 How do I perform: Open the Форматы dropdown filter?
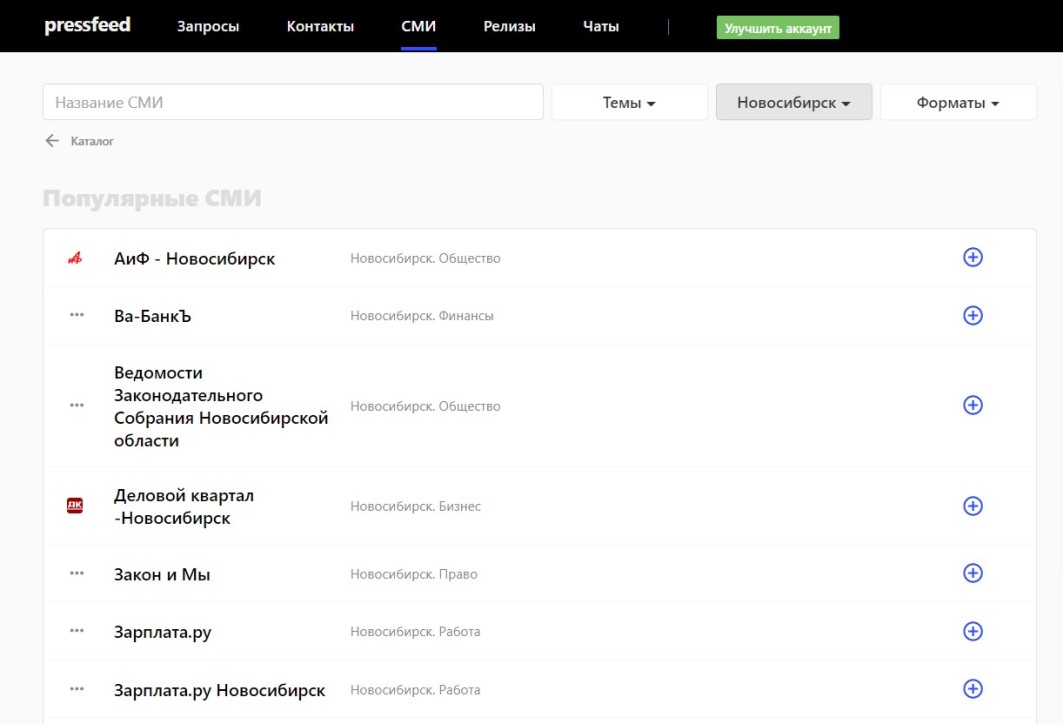pos(957,103)
